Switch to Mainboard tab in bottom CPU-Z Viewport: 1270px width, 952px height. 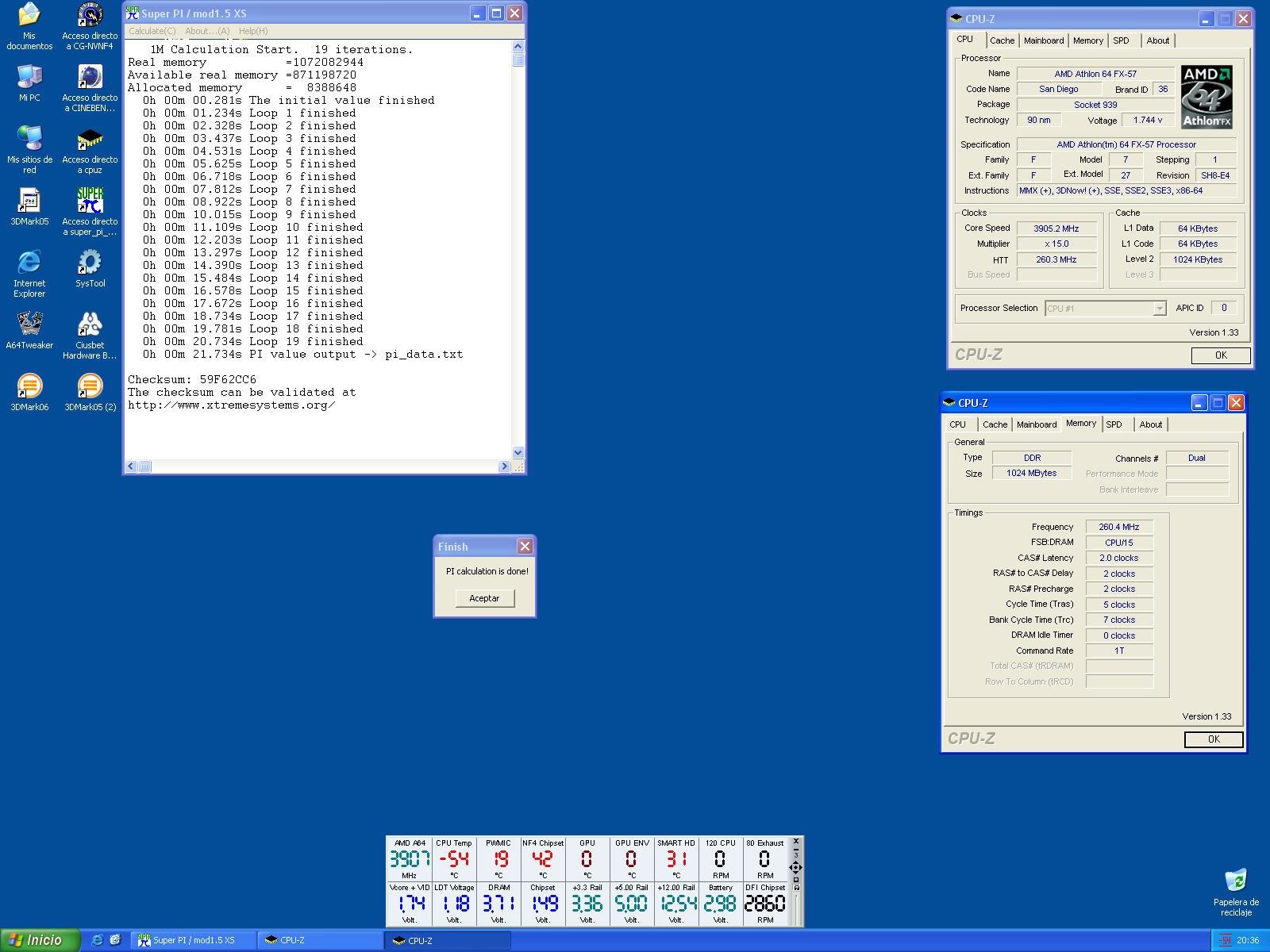[1037, 424]
